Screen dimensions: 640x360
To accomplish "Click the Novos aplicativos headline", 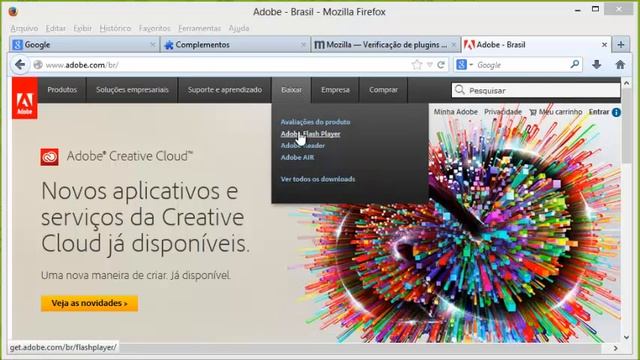I will coord(145,217).
